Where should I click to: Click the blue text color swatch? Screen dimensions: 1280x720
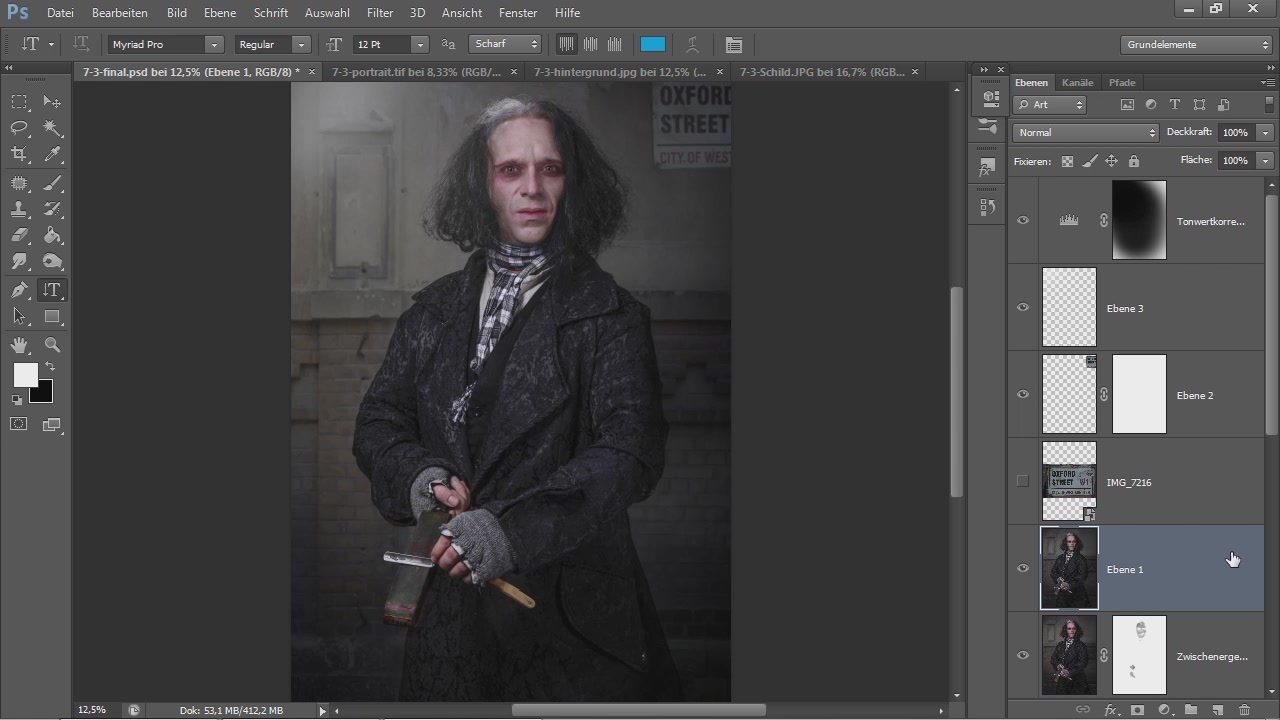point(653,44)
